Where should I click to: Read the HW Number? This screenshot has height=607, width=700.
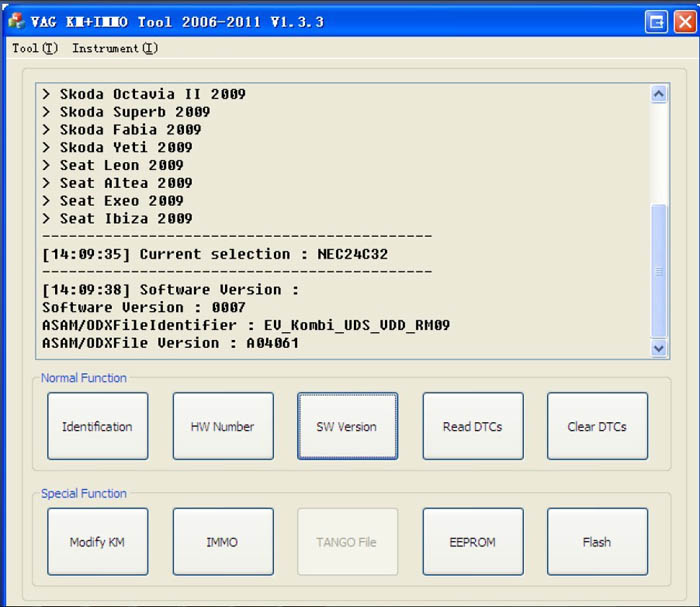[x=223, y=426]
